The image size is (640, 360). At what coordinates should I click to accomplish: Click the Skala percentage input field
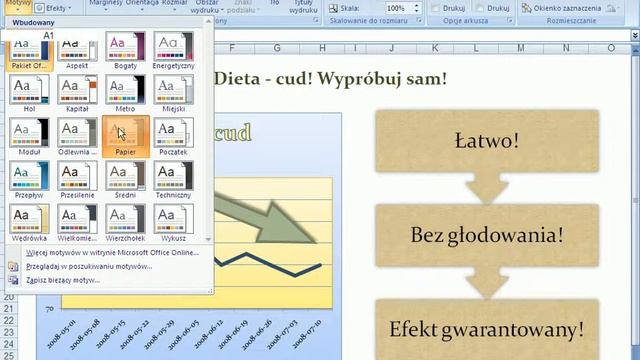(x=398, y=8)
